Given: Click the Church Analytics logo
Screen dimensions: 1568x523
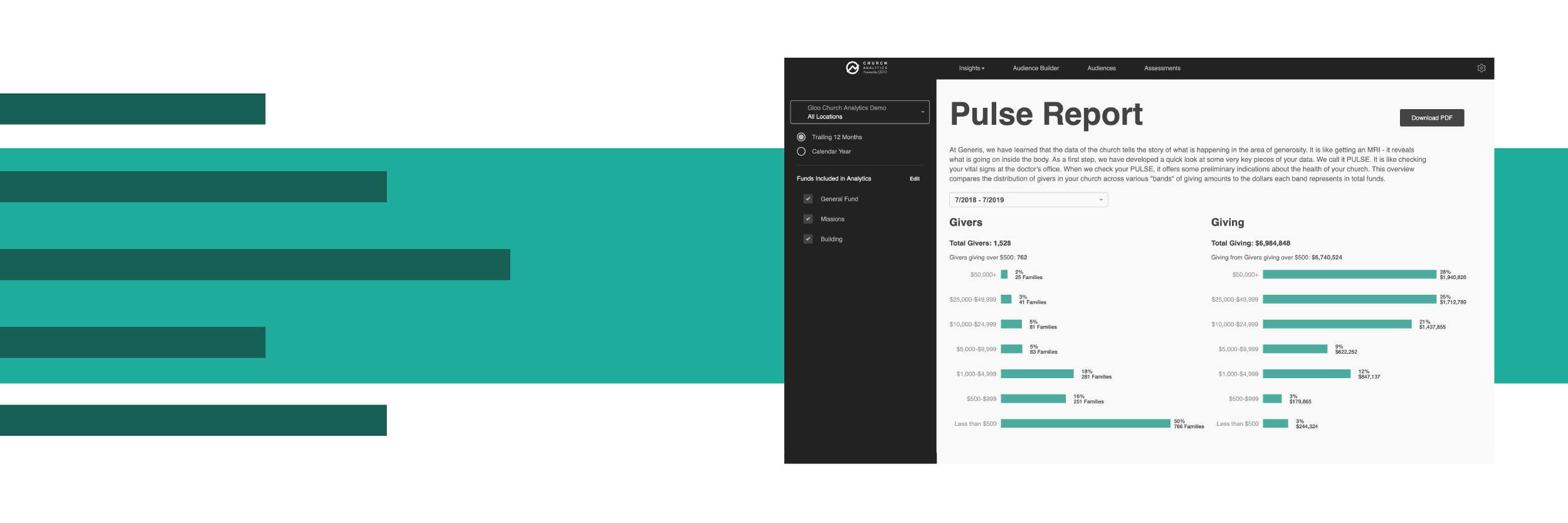Looking at the screenshot, I should [866, 68].
